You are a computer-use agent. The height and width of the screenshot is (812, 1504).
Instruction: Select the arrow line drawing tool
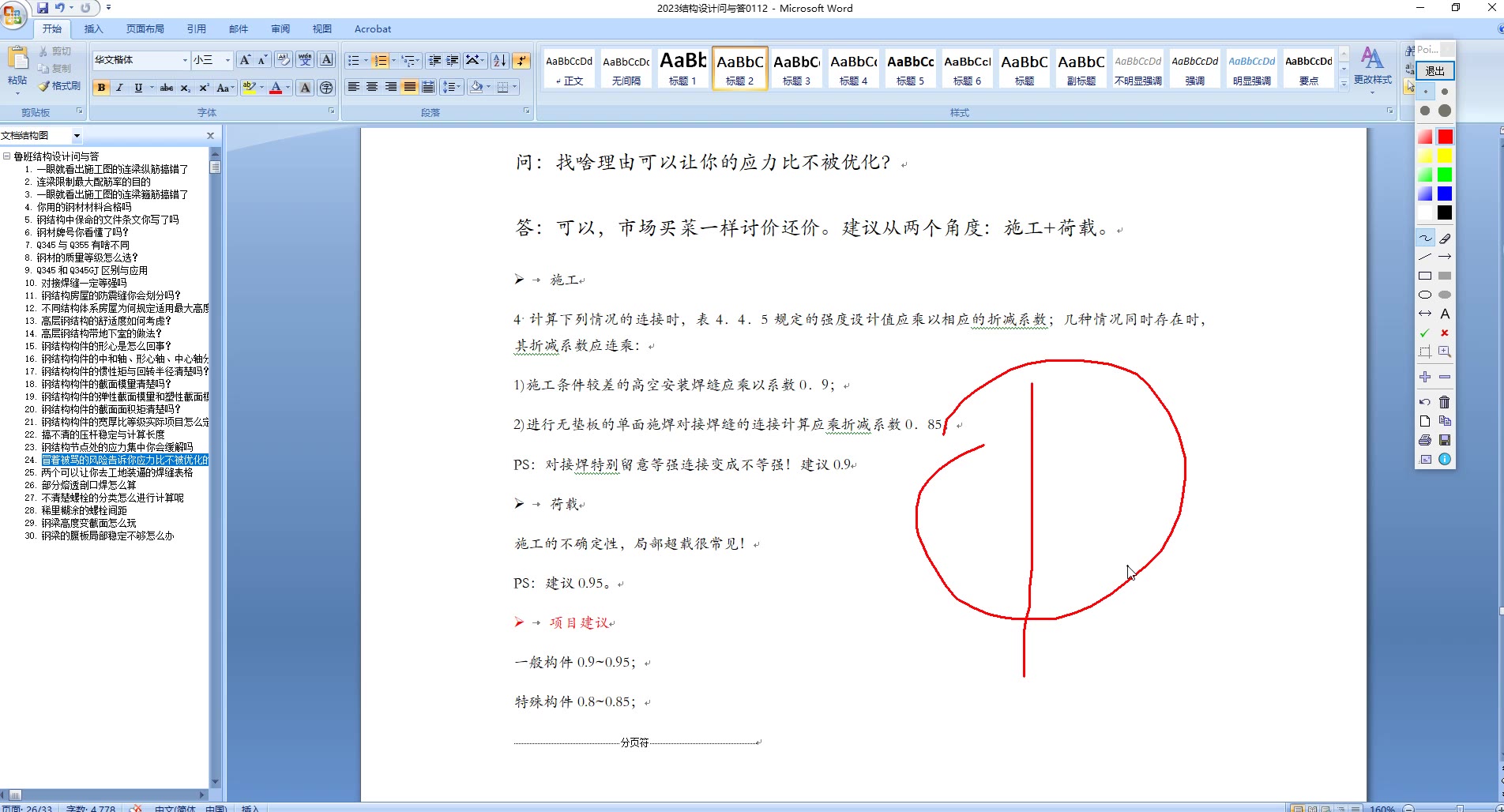tap(1445, 257)
